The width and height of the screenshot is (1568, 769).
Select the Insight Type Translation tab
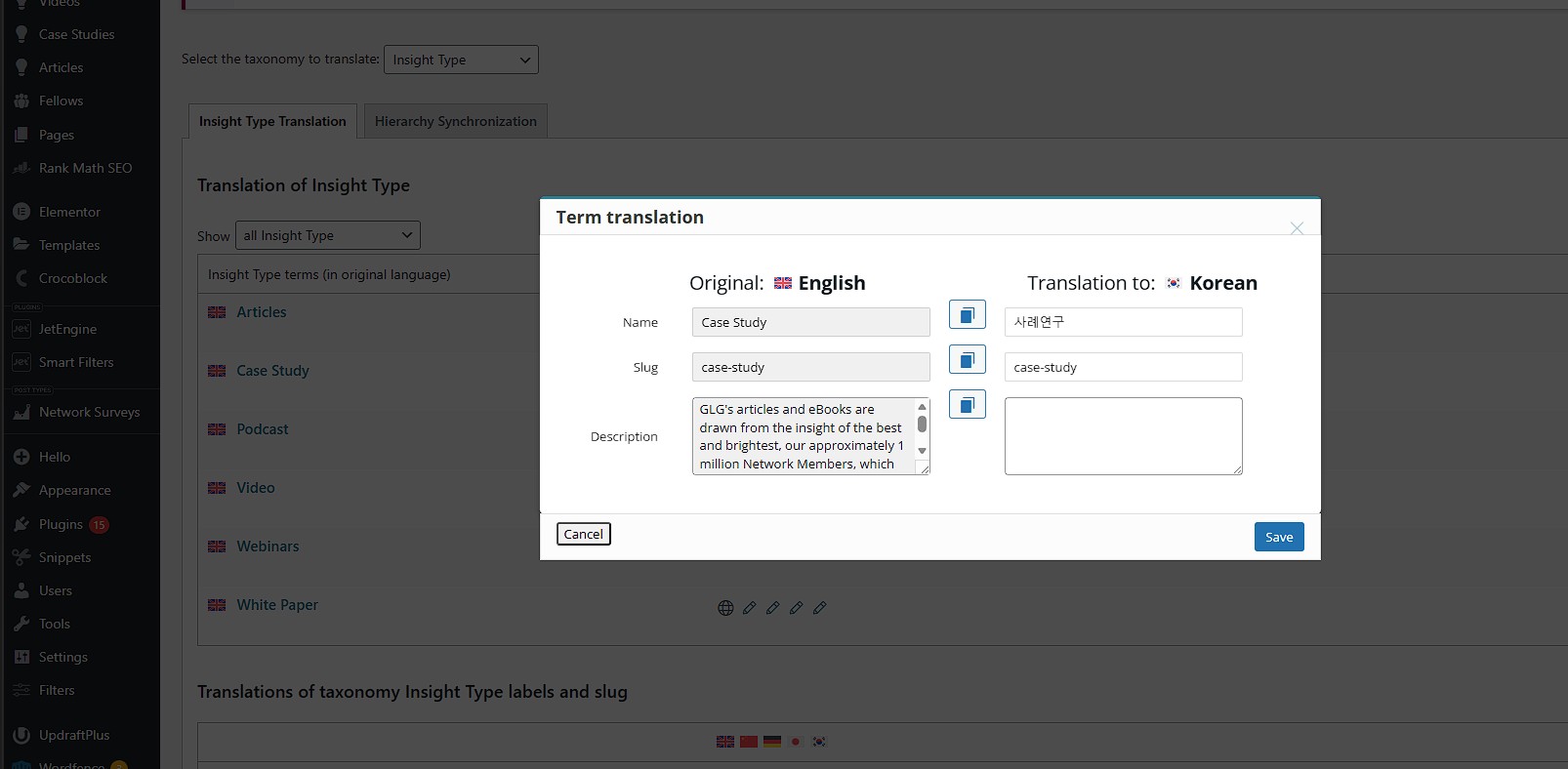[272, 121]
